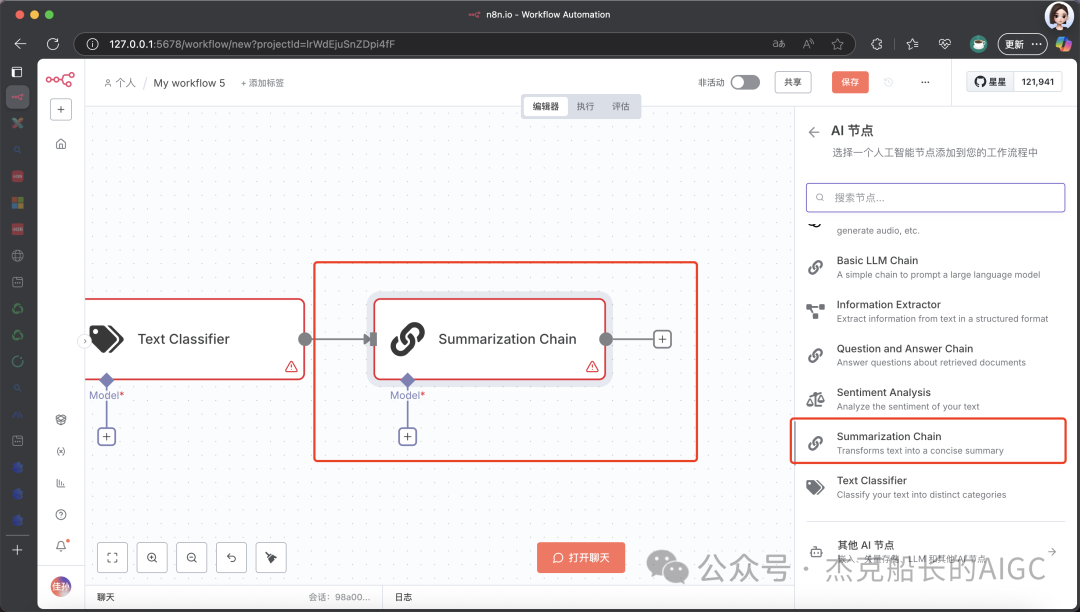Select Basic LLM Chain node
Viewport: 1080px width, 612px height.
point(935,267)
